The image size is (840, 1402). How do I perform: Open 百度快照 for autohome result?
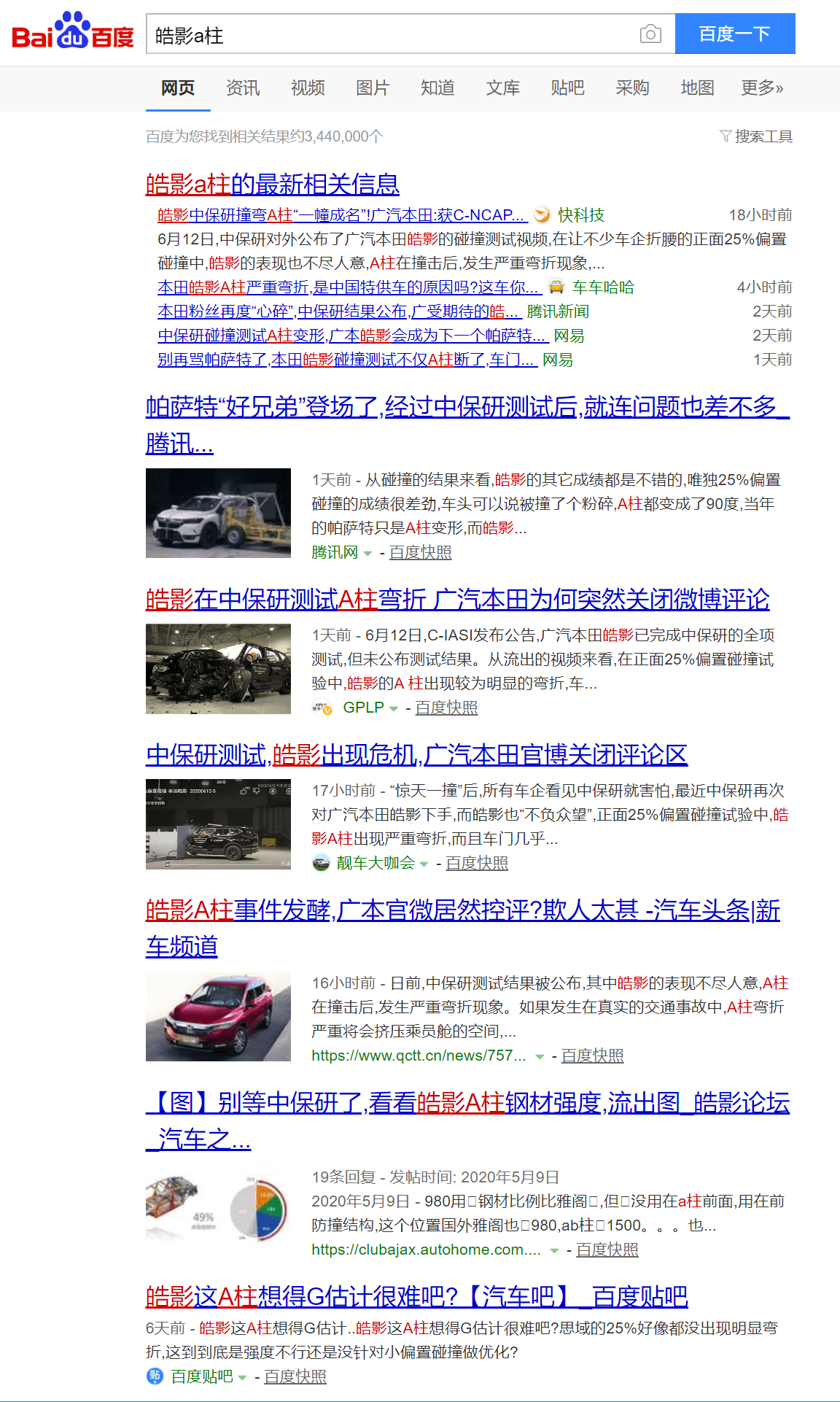point(607,1250)
